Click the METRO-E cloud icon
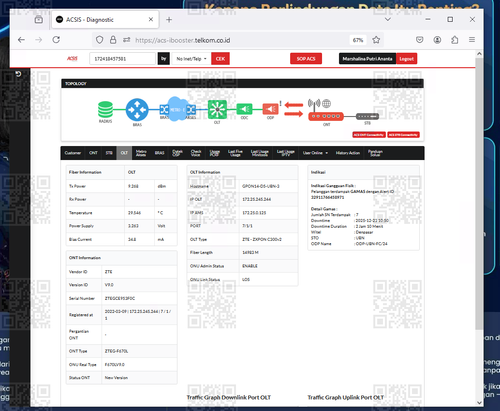 (177, 109)
